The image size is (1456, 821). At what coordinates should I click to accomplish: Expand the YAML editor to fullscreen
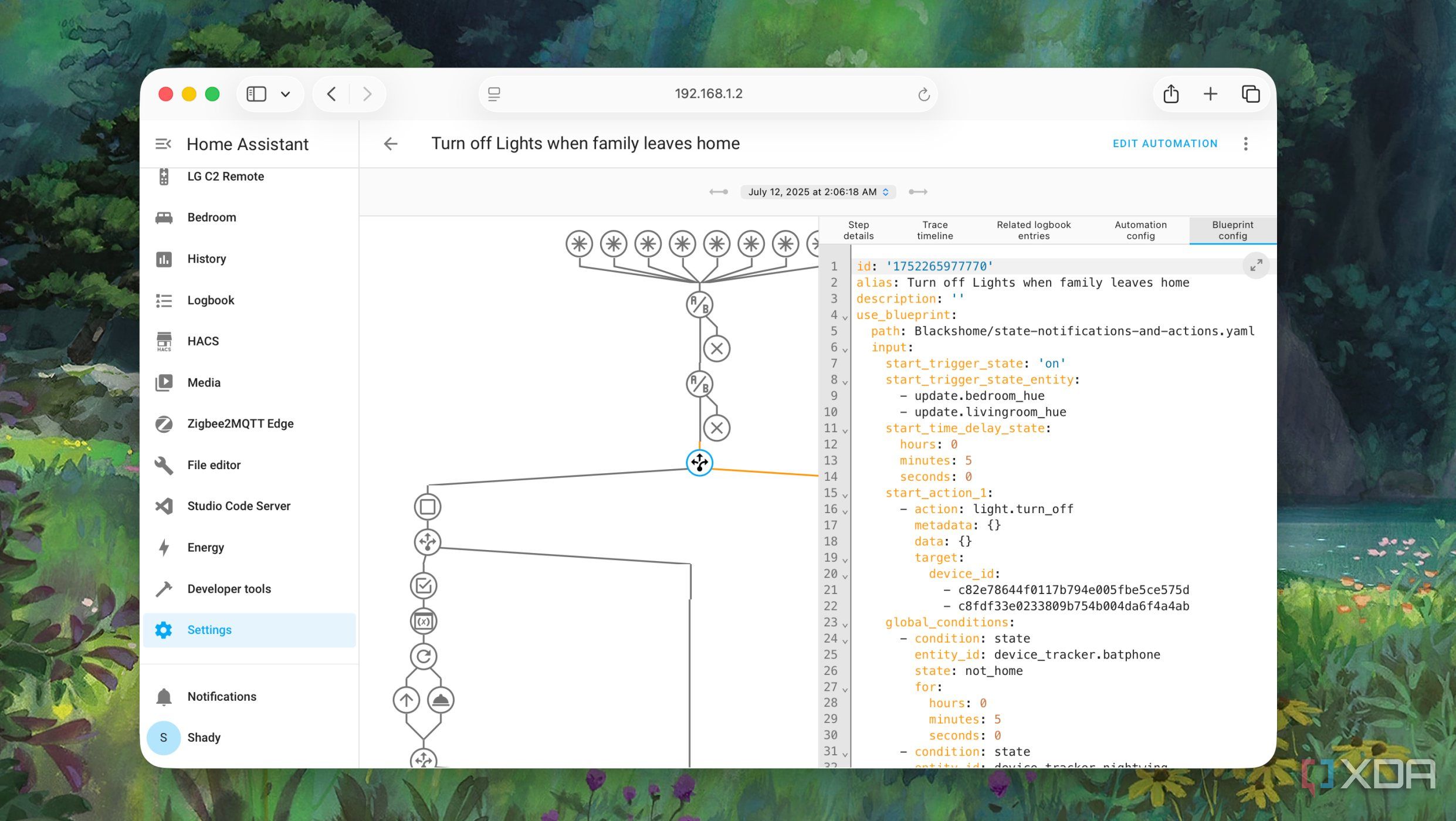point(1256,266)
